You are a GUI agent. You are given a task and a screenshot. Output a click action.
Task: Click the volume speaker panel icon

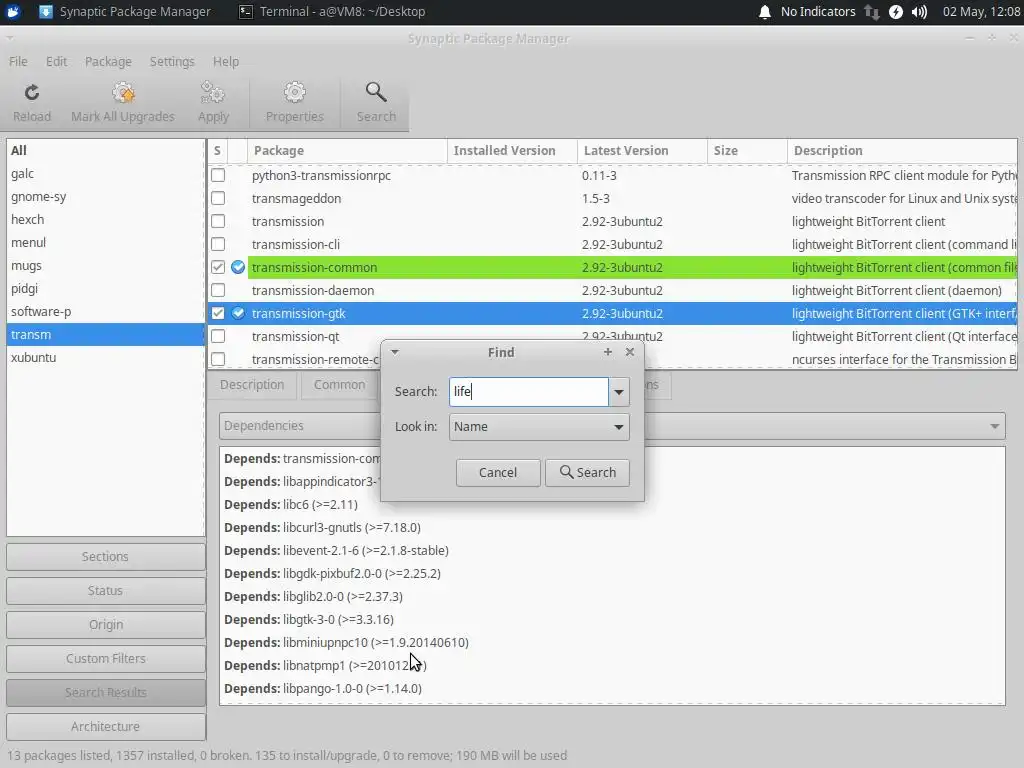pyautogui.click(x=920, y=12)
